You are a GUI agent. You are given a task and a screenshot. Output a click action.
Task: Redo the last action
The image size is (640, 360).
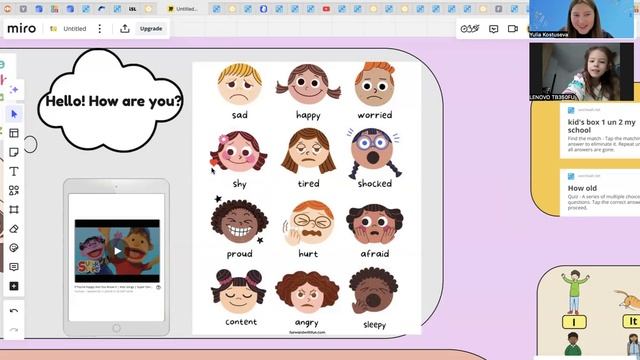[x=14, y=330]
